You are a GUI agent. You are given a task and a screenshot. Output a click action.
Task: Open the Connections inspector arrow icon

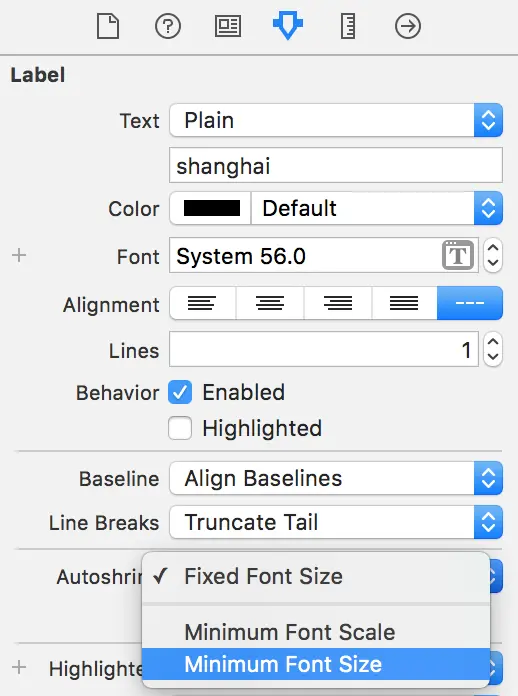pos(407,26)
